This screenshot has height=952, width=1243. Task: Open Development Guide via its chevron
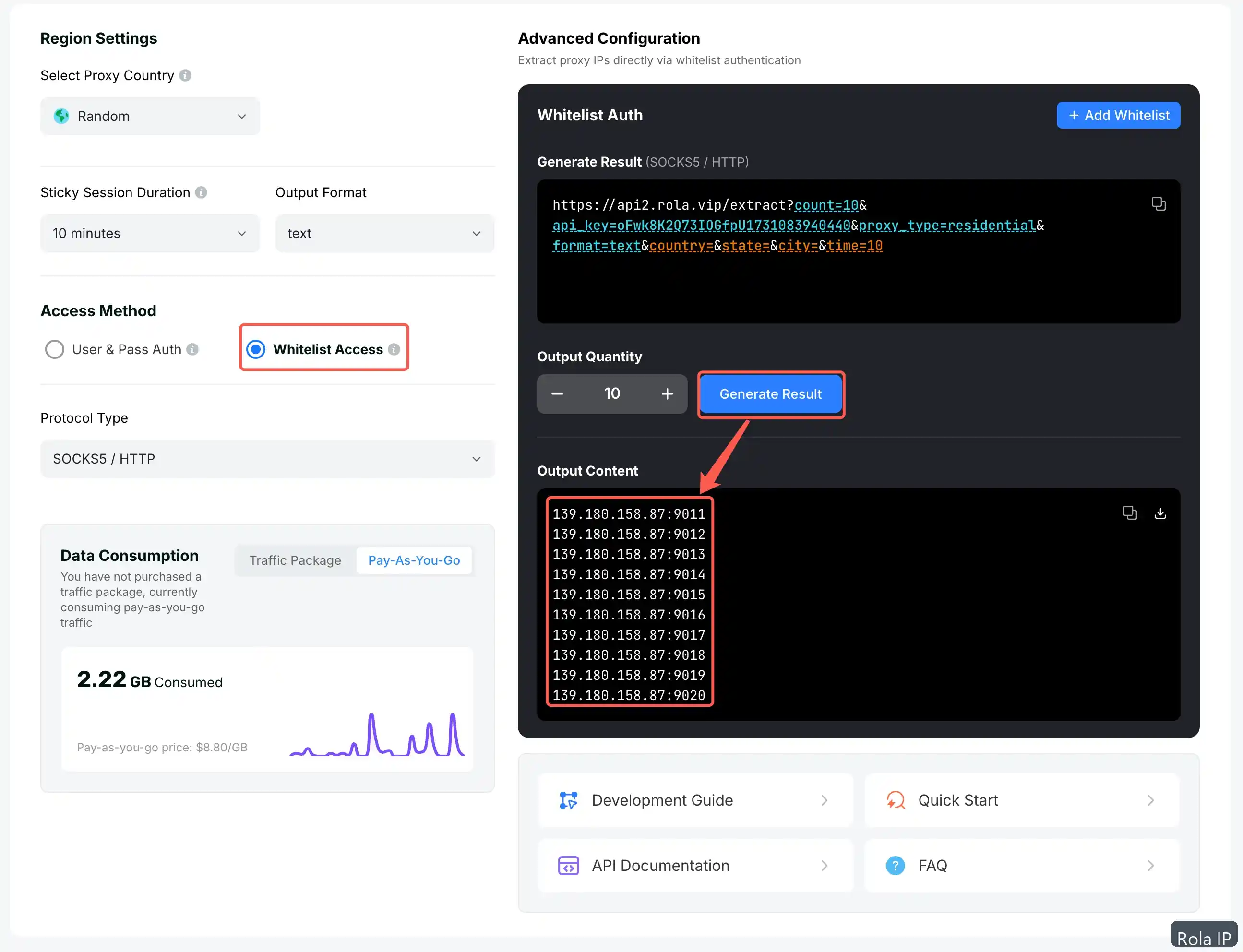click(824, 800)
